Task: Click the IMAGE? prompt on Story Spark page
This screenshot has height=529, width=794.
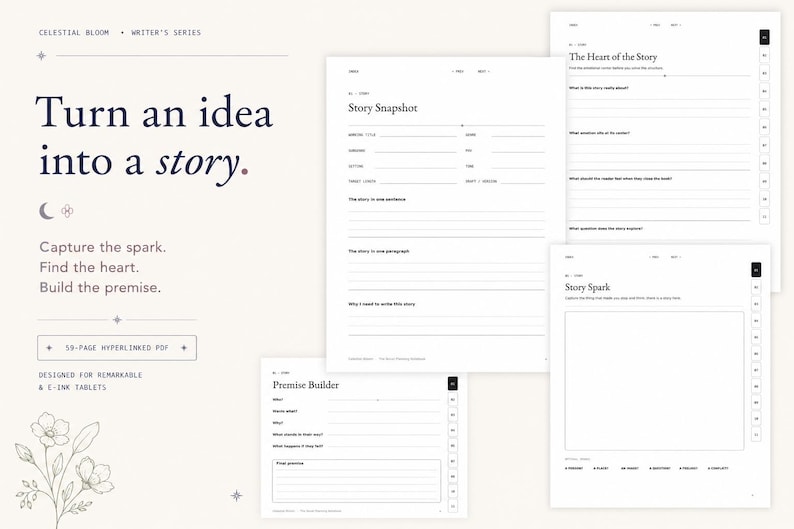Action: point(630,468)
